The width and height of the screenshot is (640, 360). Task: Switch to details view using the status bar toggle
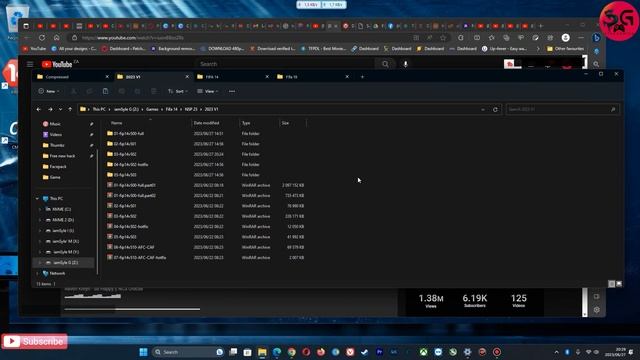(x=611, y=284)
